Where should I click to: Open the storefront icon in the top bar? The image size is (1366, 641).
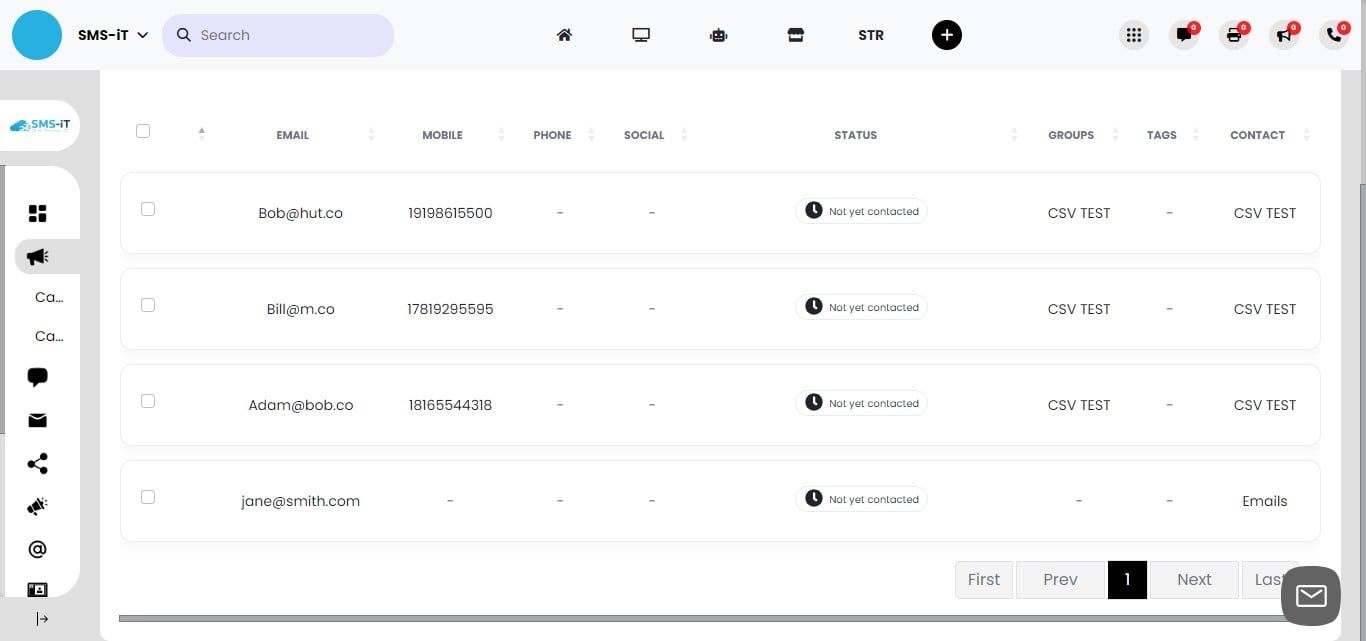[795, 34]
